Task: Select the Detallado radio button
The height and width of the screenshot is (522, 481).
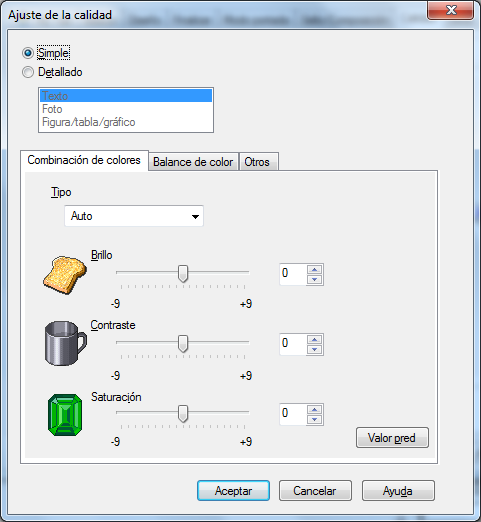Action: pyautogui.click(x=28, y=72)
